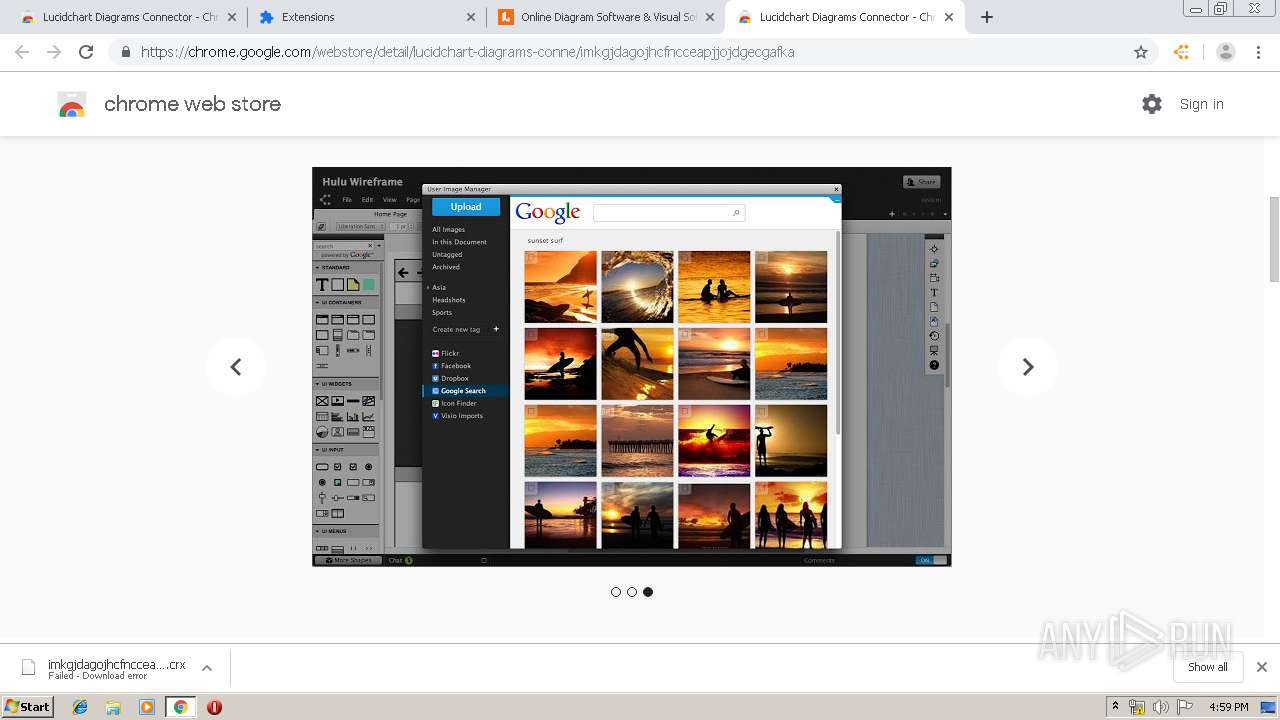This screenshot has width=1280, height=720.
Task: Click the address bar URL field
Action: pyautogui.click(x=632, y=52)
